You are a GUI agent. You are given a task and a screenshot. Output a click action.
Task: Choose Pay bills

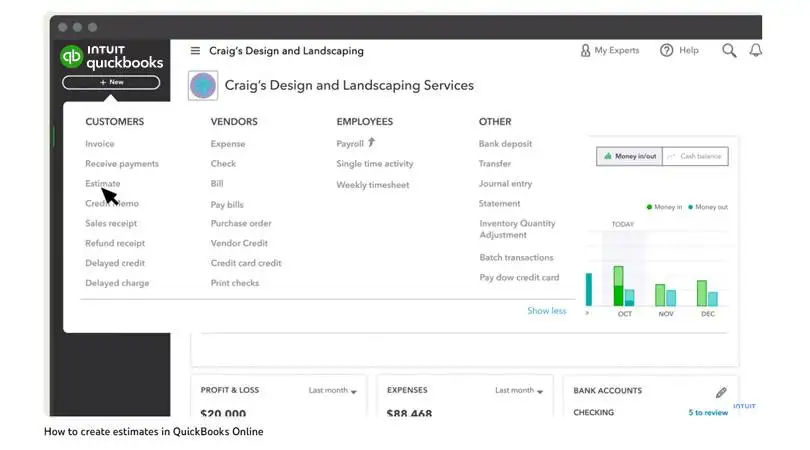(227, 205)
